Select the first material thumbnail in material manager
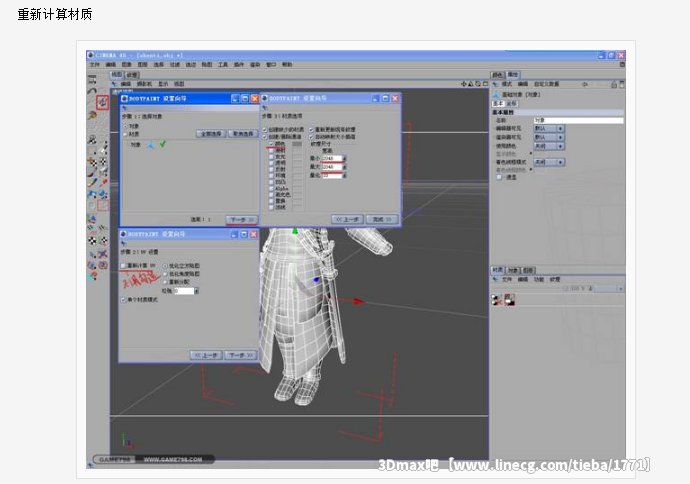The height and width of the screenshot is (484, 690). tap(497, 300)
